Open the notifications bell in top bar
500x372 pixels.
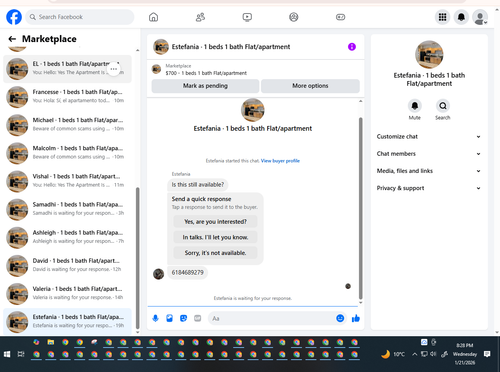coord(461,17)
